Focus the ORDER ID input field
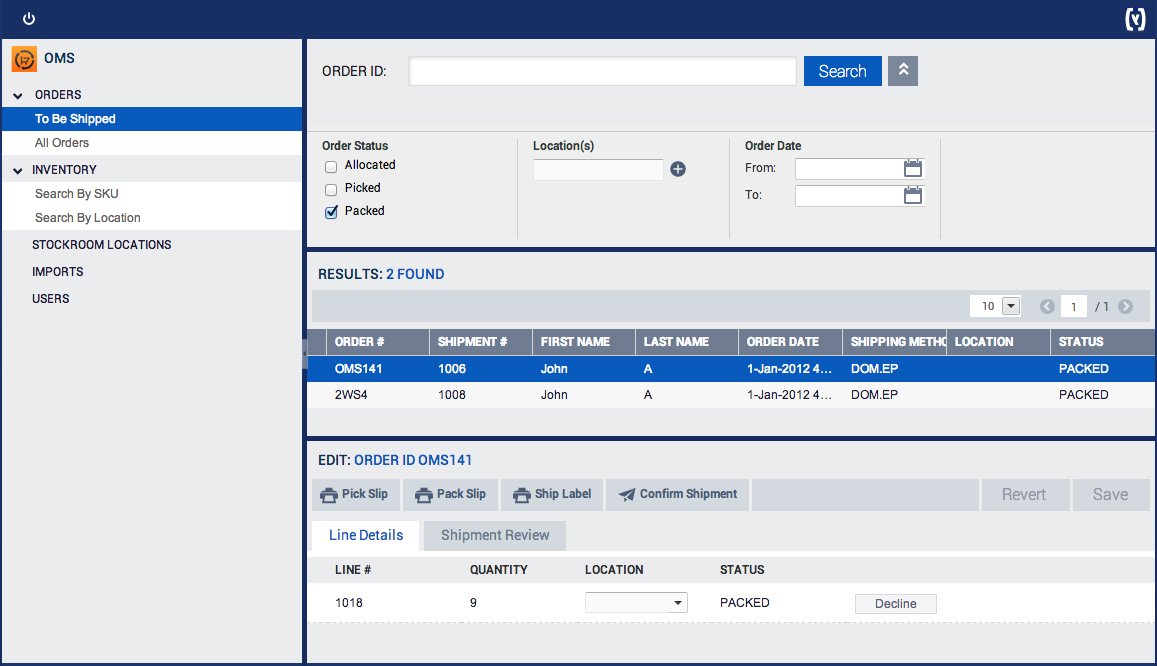The height and width of the screenshot is (666, 1157). [x=602, y=71]
